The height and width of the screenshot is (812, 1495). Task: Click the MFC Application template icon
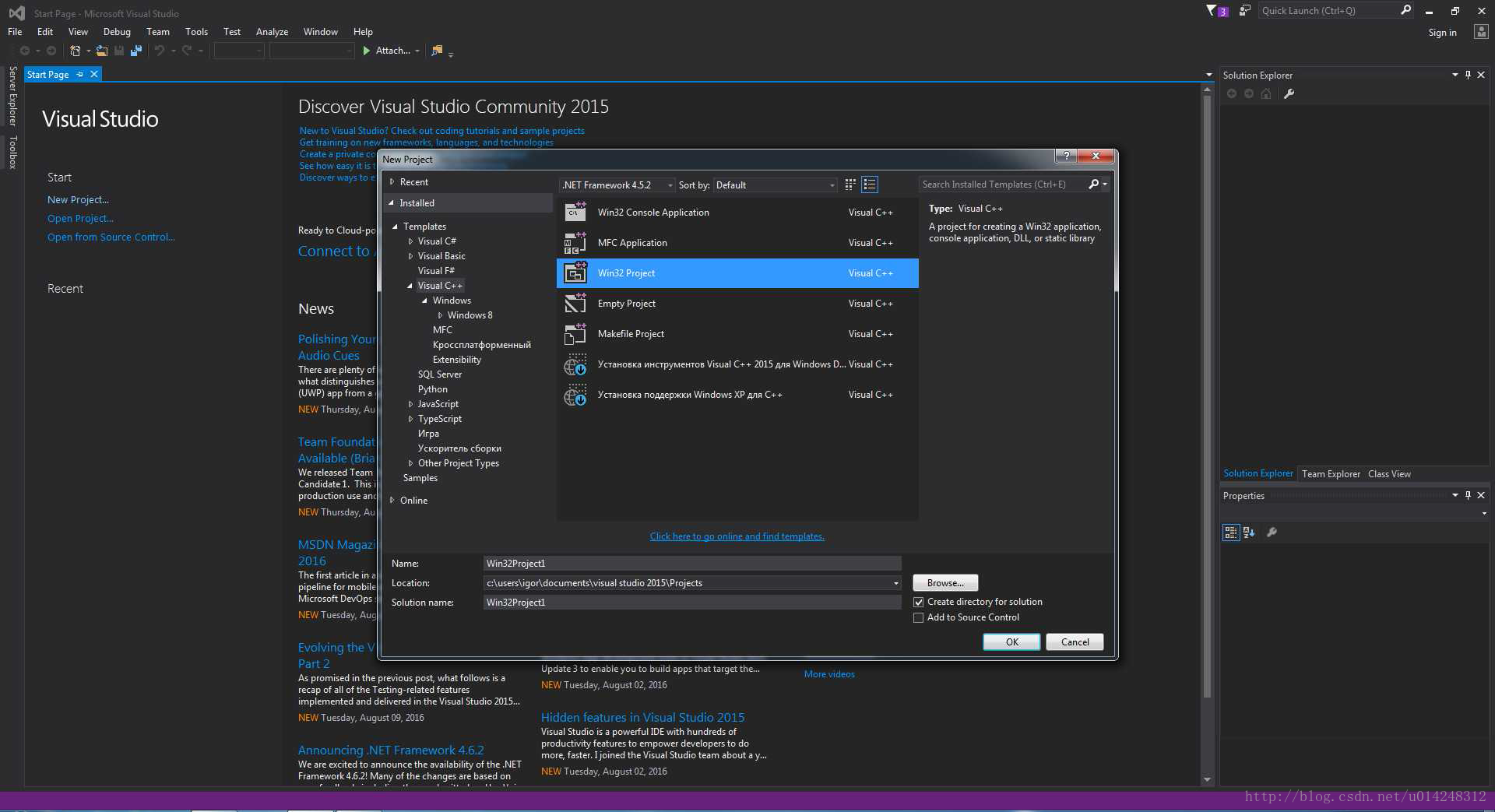pyautogui.click(x=575, y=243)
